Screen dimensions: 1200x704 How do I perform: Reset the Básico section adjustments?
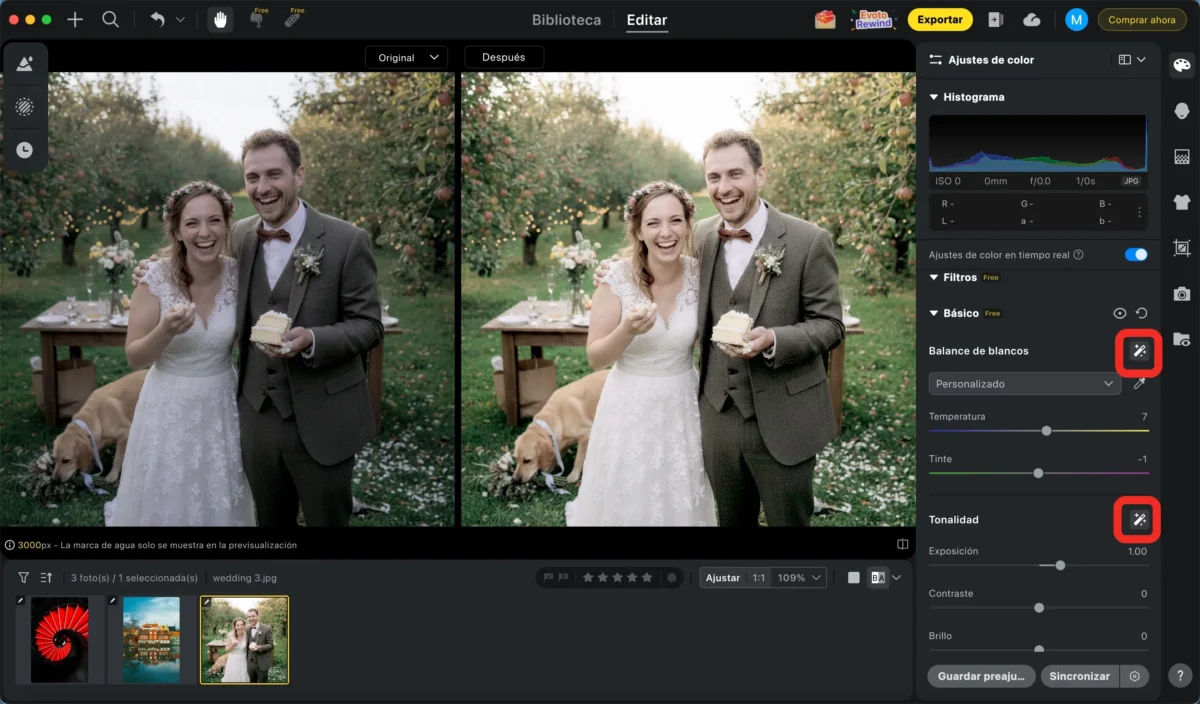1141,313
